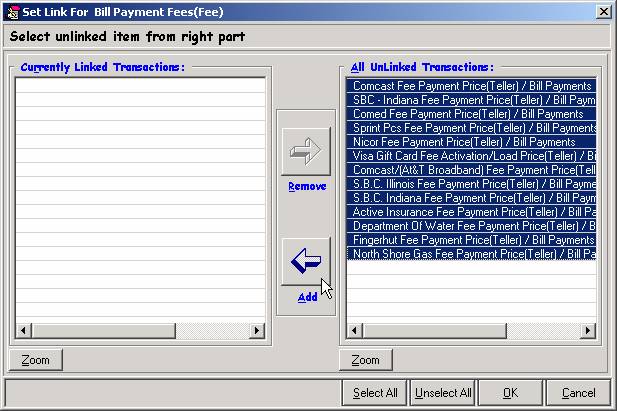Select Comed Fee Payment Price row

[471, 114]
